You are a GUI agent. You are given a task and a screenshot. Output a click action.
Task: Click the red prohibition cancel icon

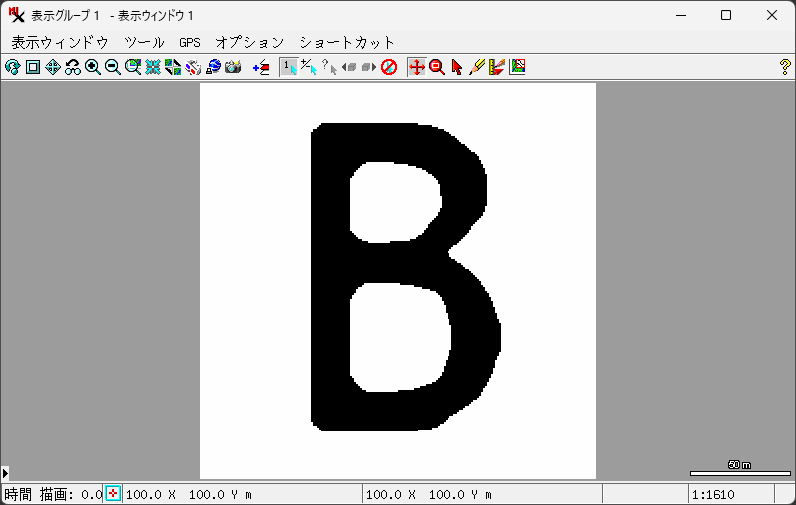pyautogui.click(x=389, y=67)
